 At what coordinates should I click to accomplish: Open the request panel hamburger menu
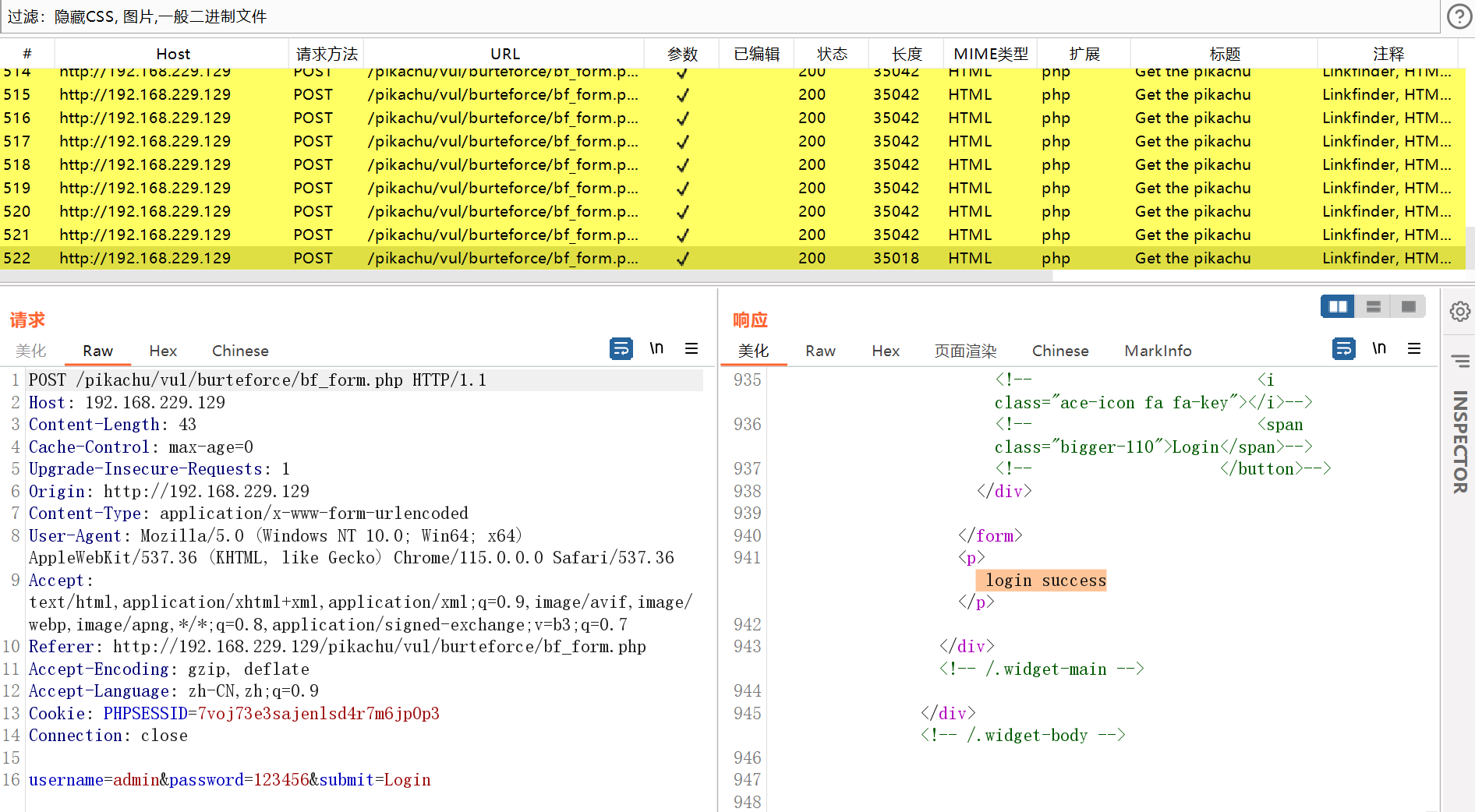pyautogui.click(x=692, y=348)
